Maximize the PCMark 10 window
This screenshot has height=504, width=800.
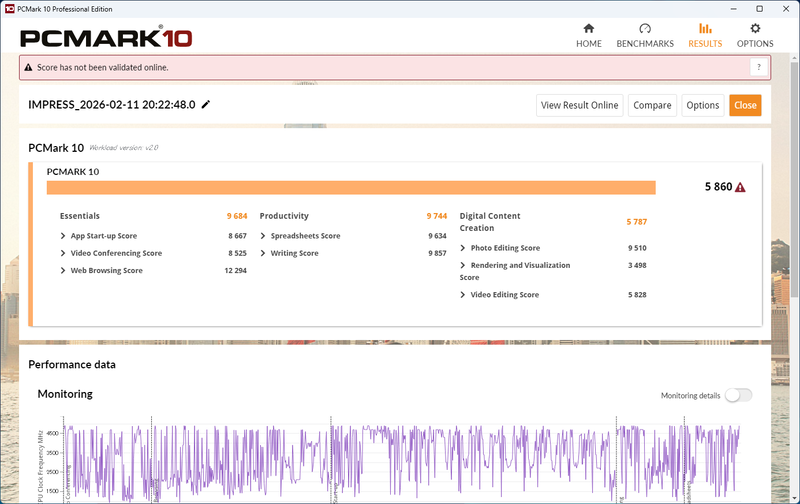tap(759, 9)
